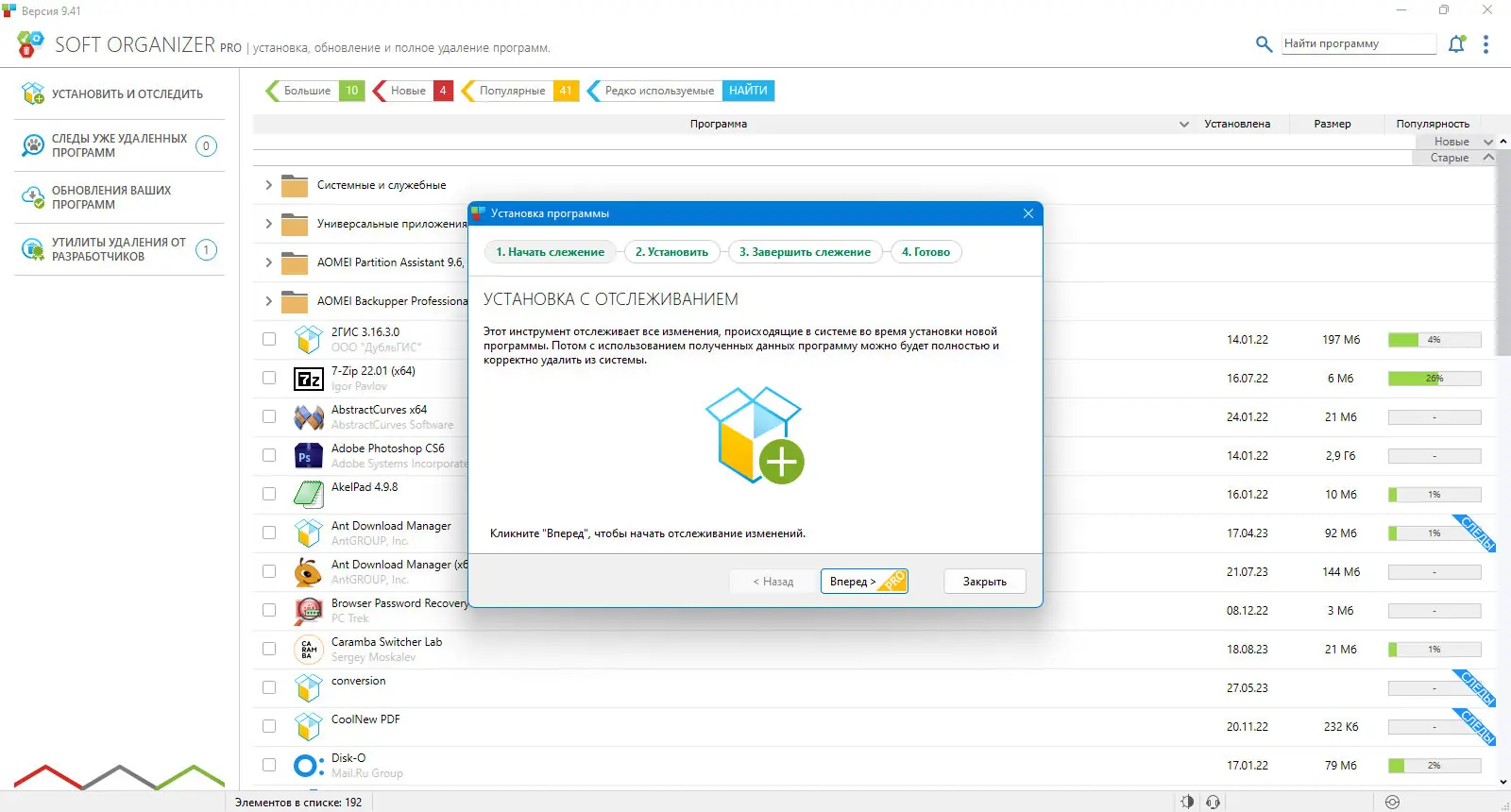Click the AbstractCurves x64 icon
The width and height of the screenshot is (1511, 812).
click(309, 417)
